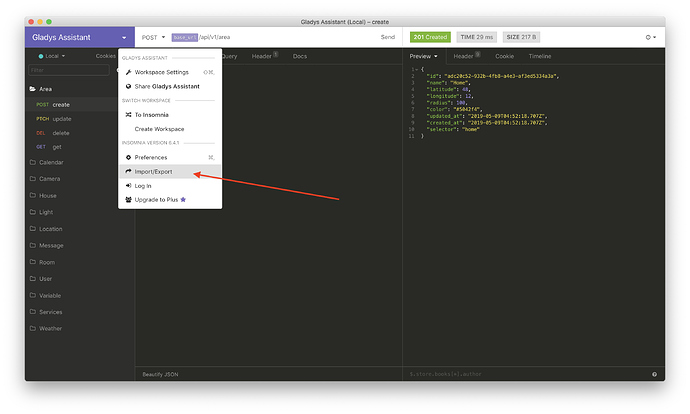Screen dimensions: 690x414
Task: Click the "selector": "home" response line
Action: (452, 129)
